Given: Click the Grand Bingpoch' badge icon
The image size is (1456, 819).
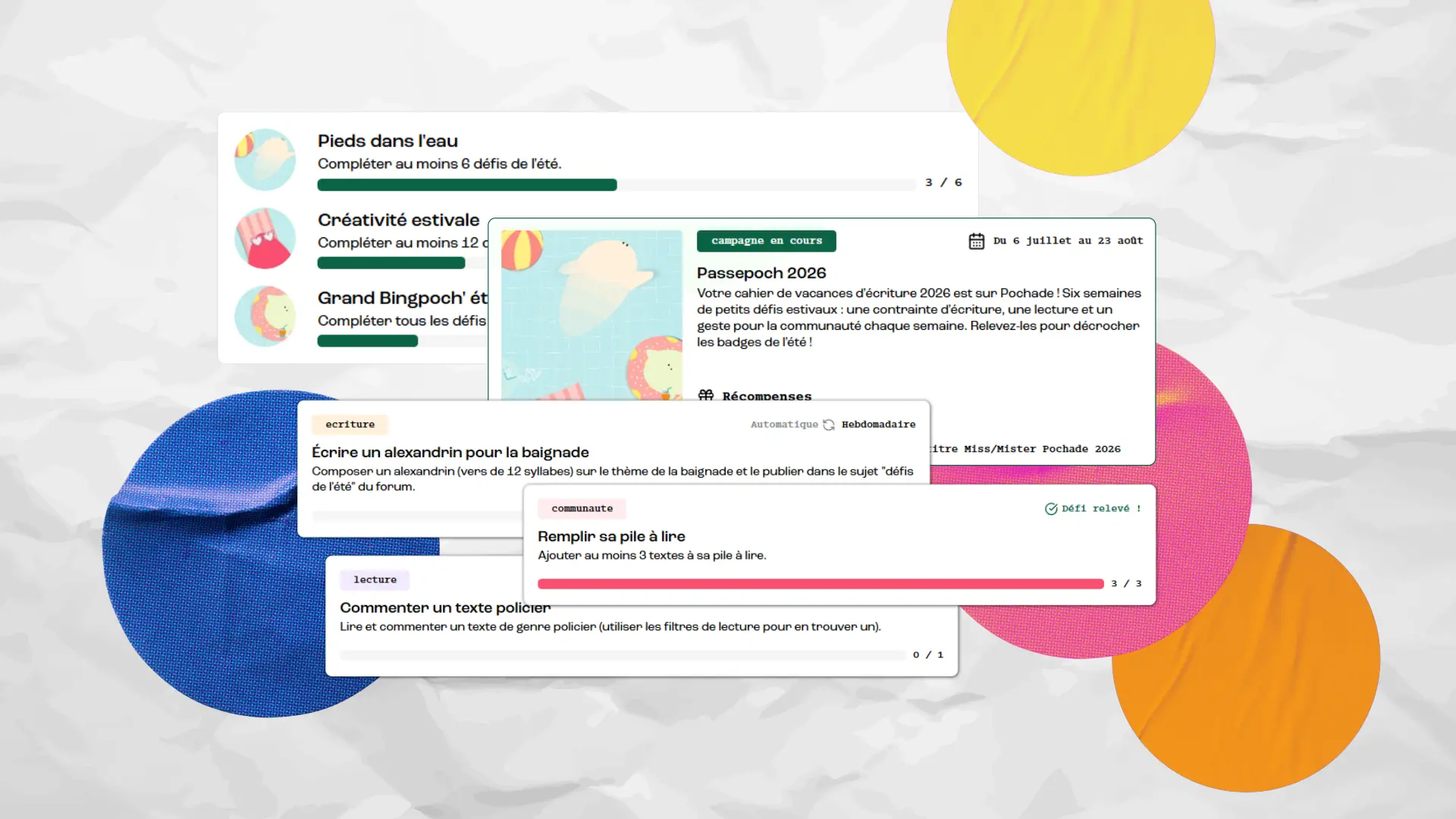Looking at the screenshot, I should [265, 316].
